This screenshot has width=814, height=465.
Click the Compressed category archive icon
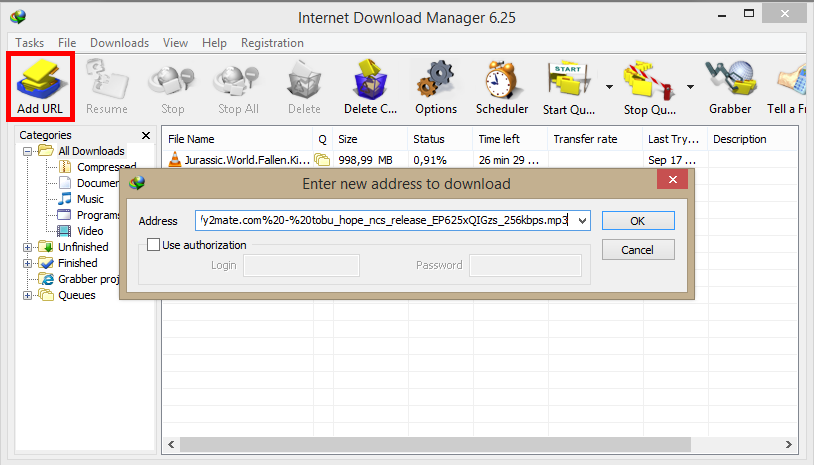(65, 167)
